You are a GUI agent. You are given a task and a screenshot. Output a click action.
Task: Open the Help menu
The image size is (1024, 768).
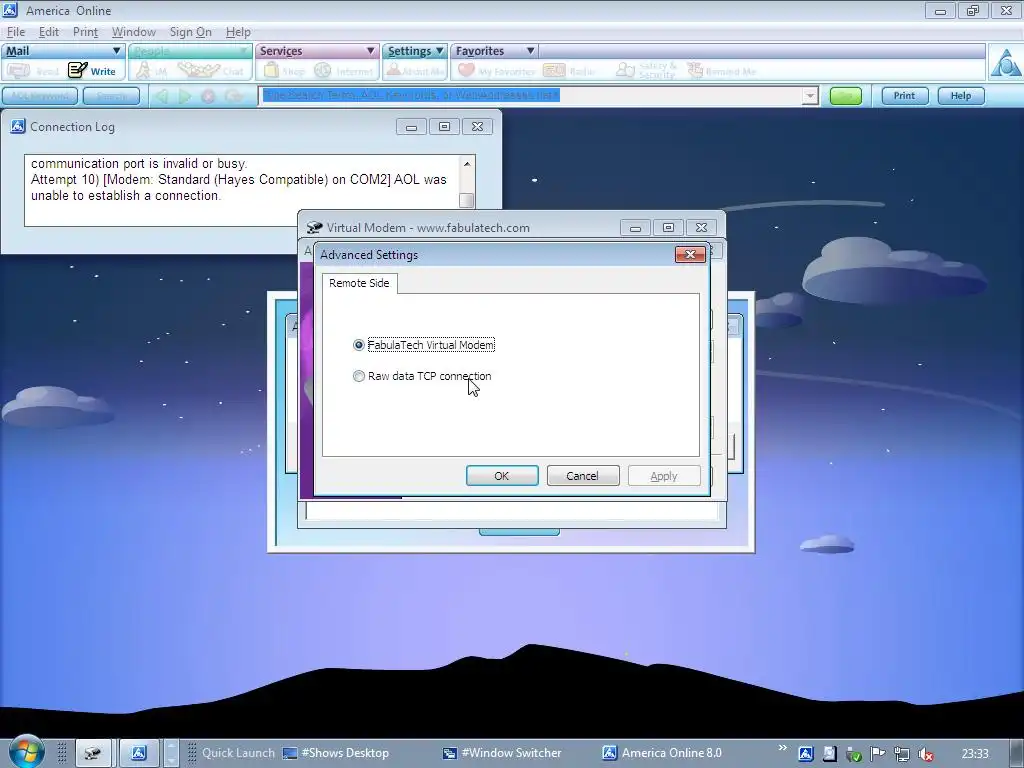[238, 32]
